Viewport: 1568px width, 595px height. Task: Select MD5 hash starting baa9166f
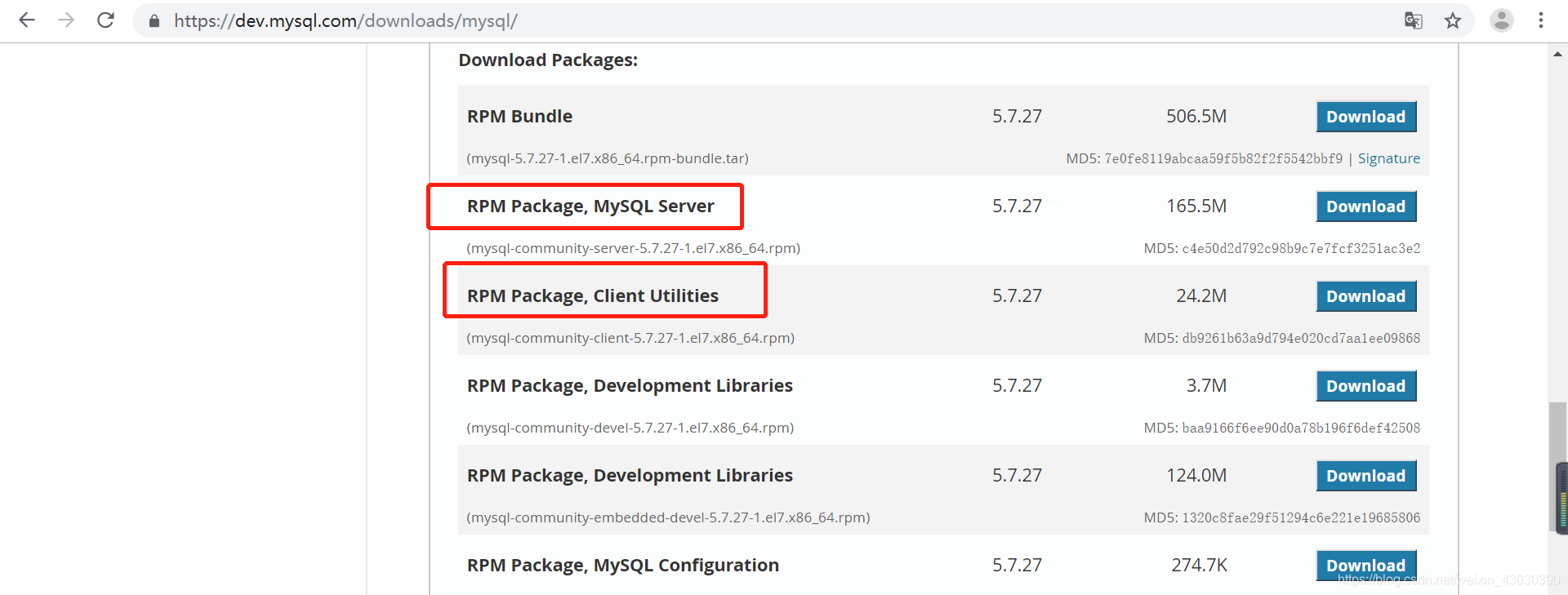(x=1301, y=428)
